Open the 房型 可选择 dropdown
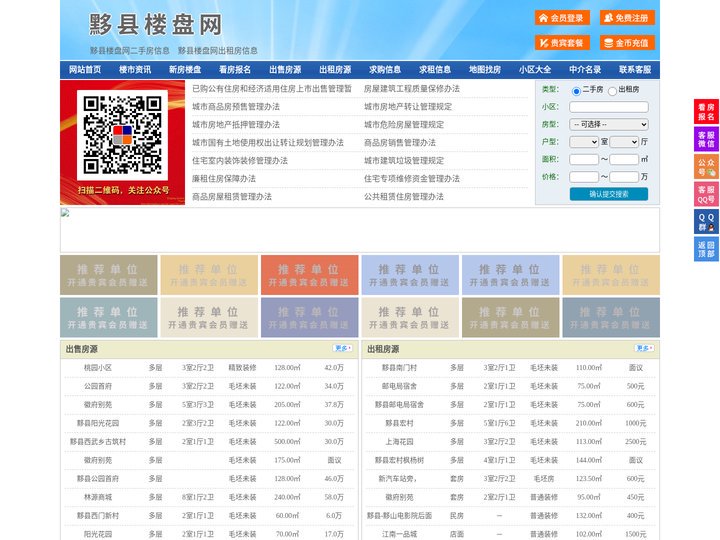This screenshot has height=540, width=720. pos(609,124)
